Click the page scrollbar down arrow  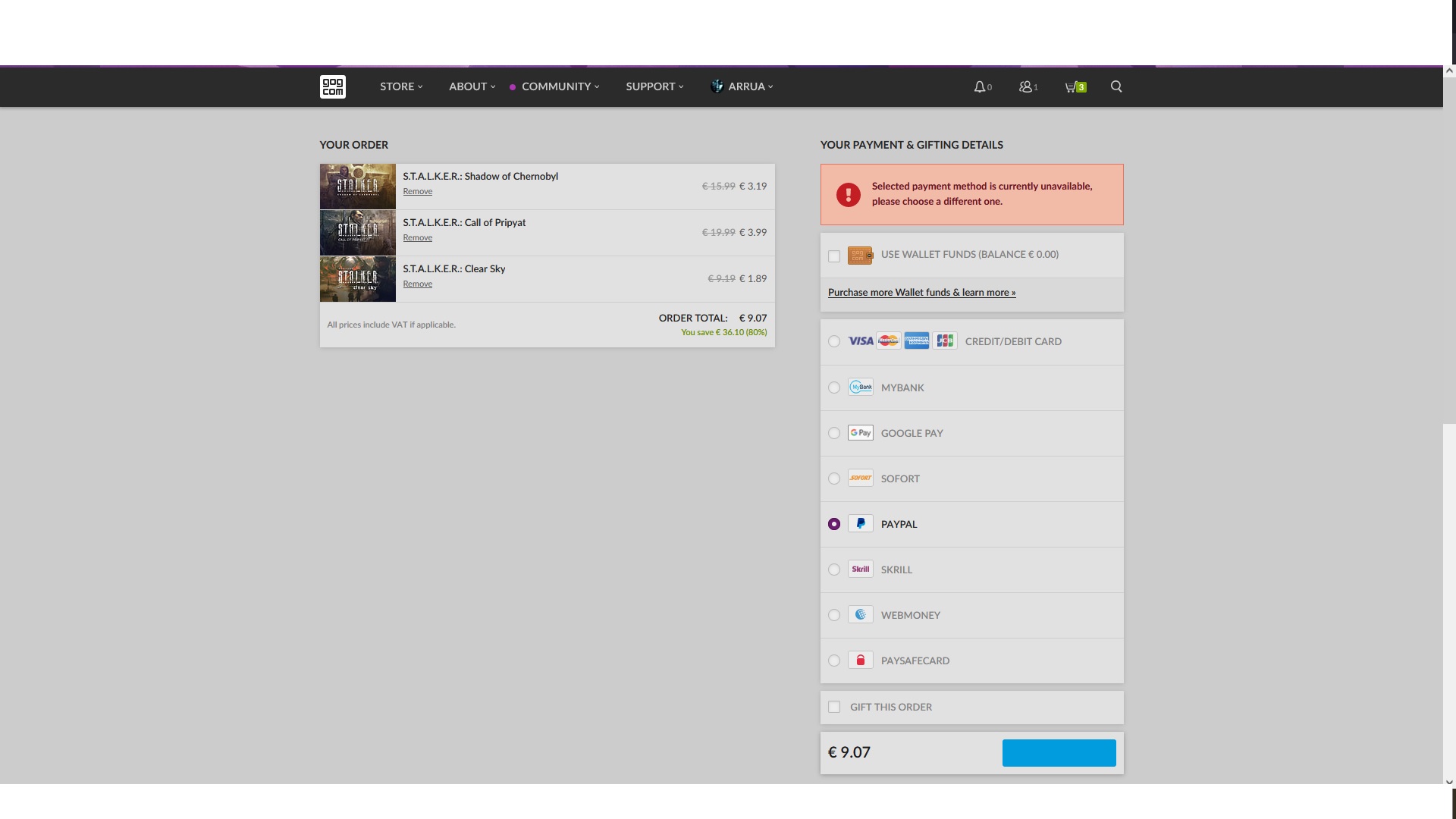click(1449, 782)
